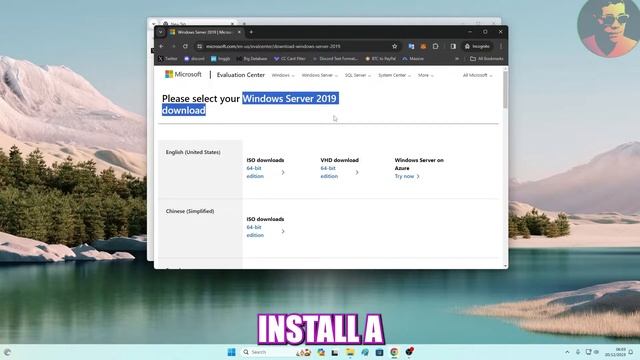The width and height of the screenshot is (640, 360).
Task: Open the BTC to PayPal bookmark
Action: pyautogui.click(x=380, y=59)
